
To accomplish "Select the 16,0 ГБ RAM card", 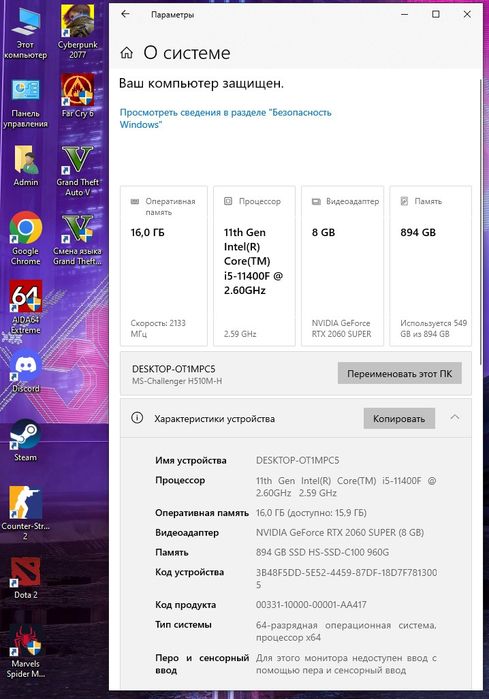I will coord(164,266).
